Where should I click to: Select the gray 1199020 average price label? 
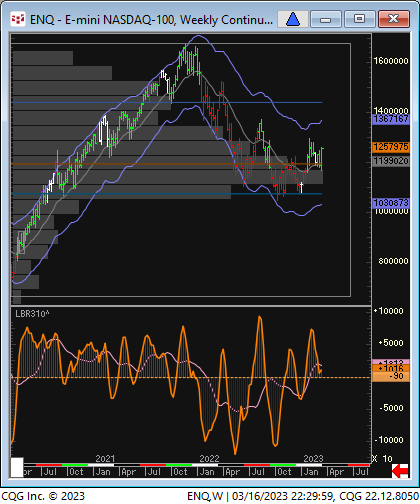point(391,161)
